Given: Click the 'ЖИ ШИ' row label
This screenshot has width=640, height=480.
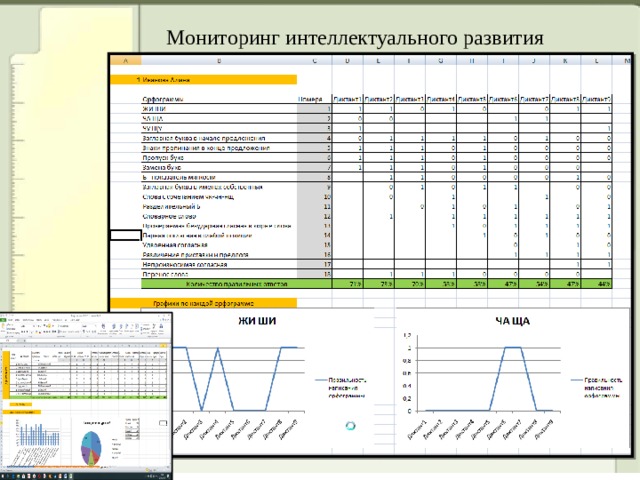Looking at the screenshot, I should (x=154, y=109).
